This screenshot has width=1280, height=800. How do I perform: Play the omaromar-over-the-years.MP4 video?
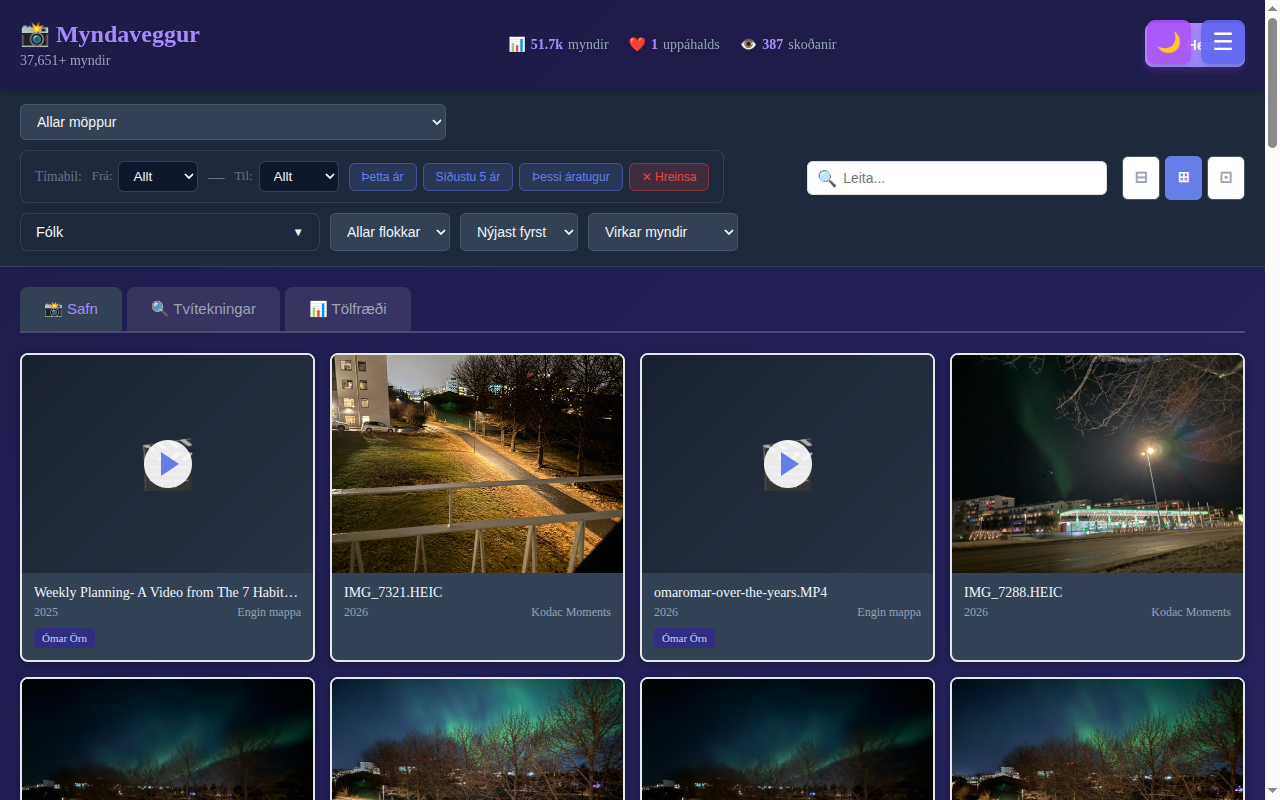[x=788, y=464]
